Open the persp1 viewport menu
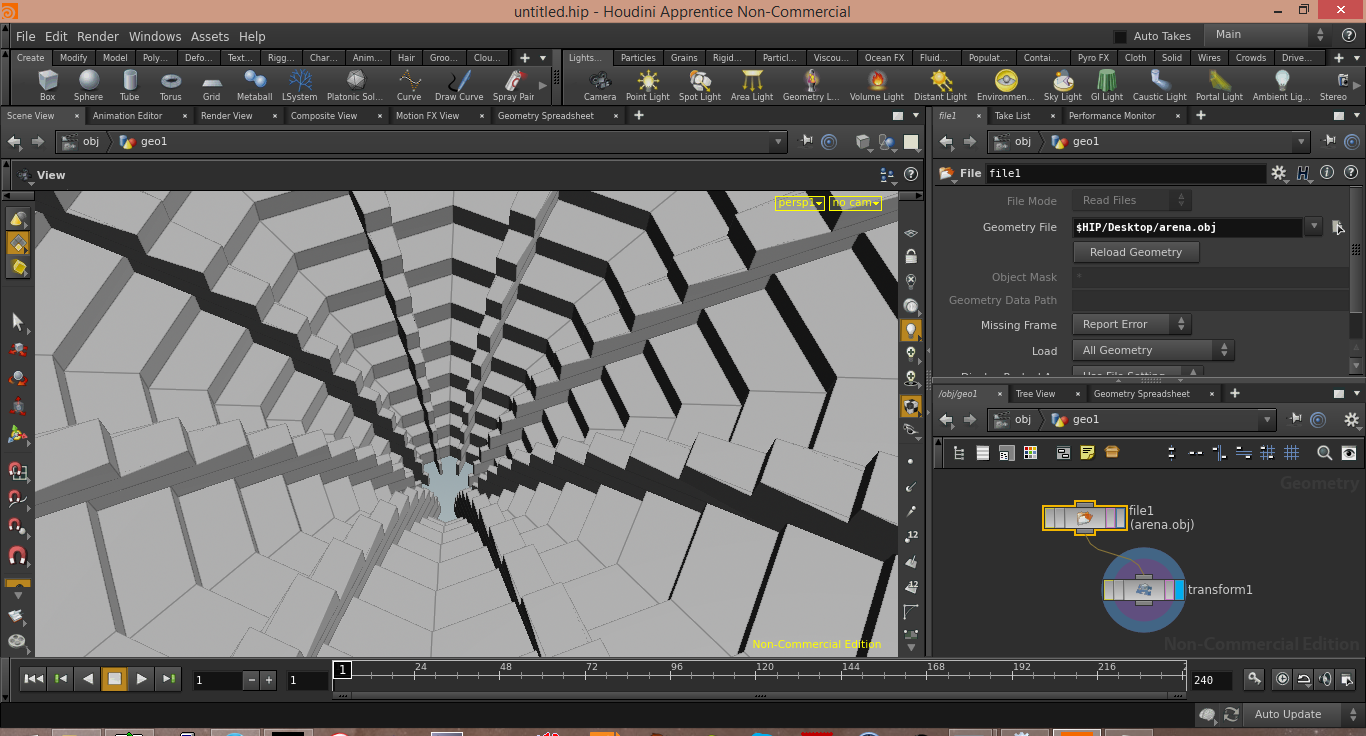This screenshot has width=1366, height=736. click(x=800, y=203)
